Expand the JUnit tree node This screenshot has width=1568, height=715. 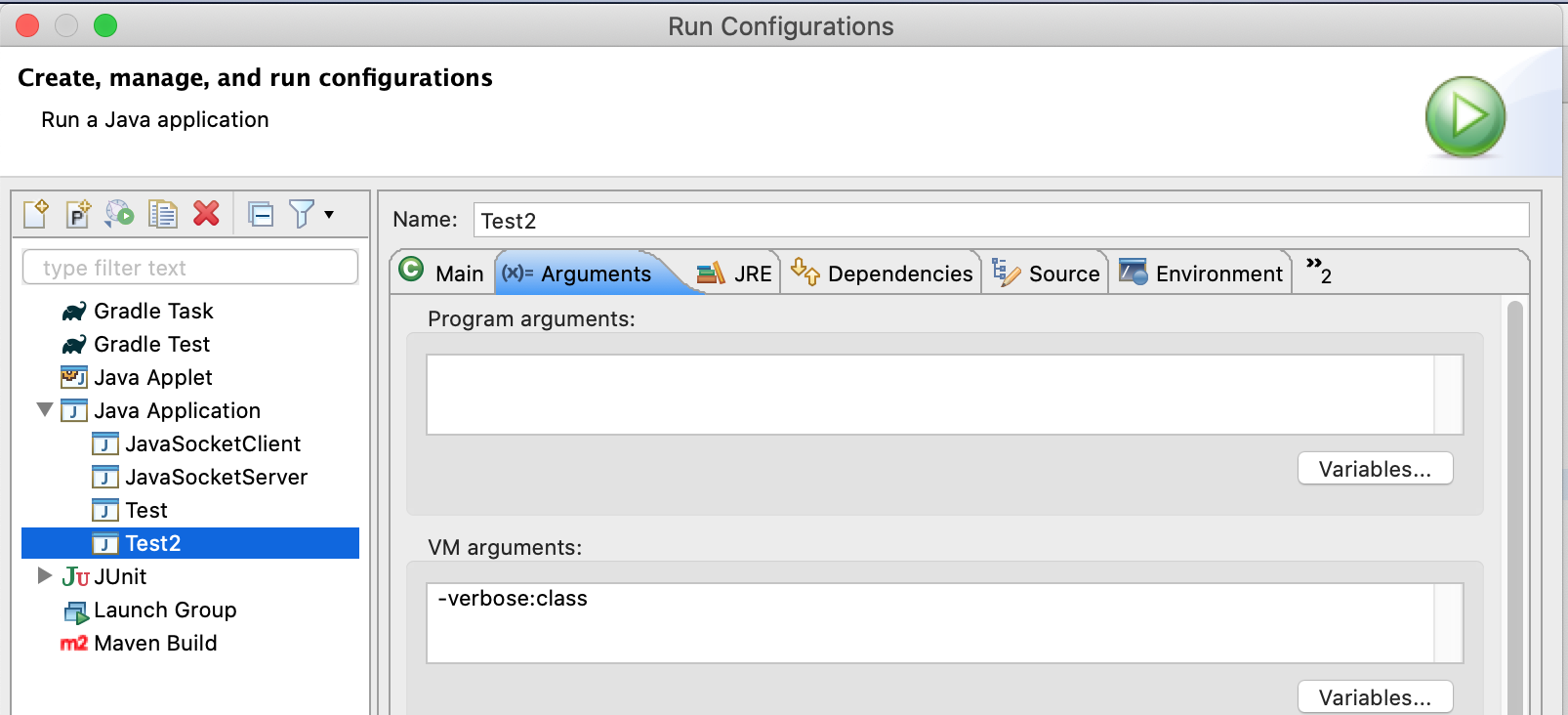[x=45, y=576]
